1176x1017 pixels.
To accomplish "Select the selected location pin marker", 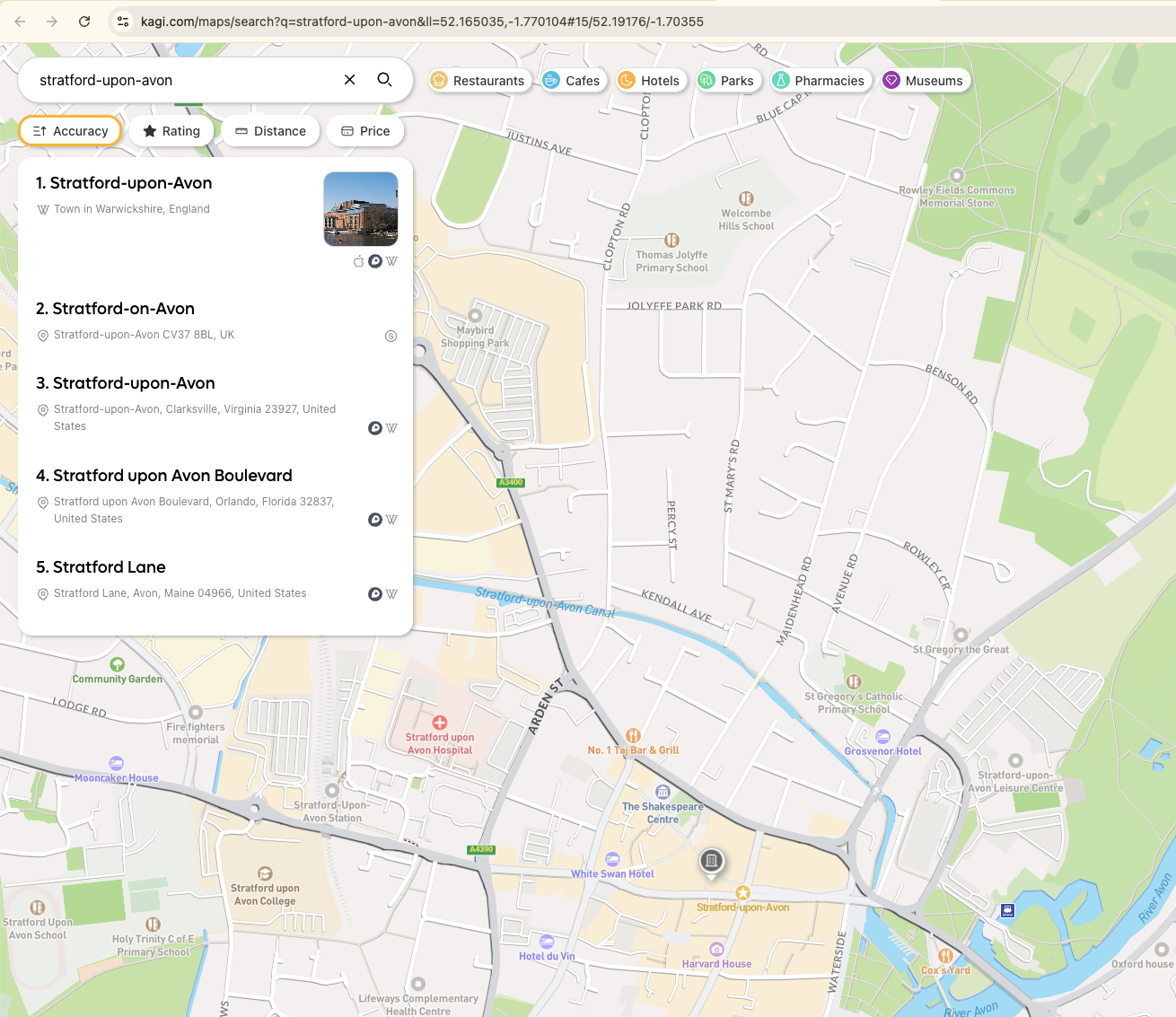I will pyautogui.click(x=711, y=862).
